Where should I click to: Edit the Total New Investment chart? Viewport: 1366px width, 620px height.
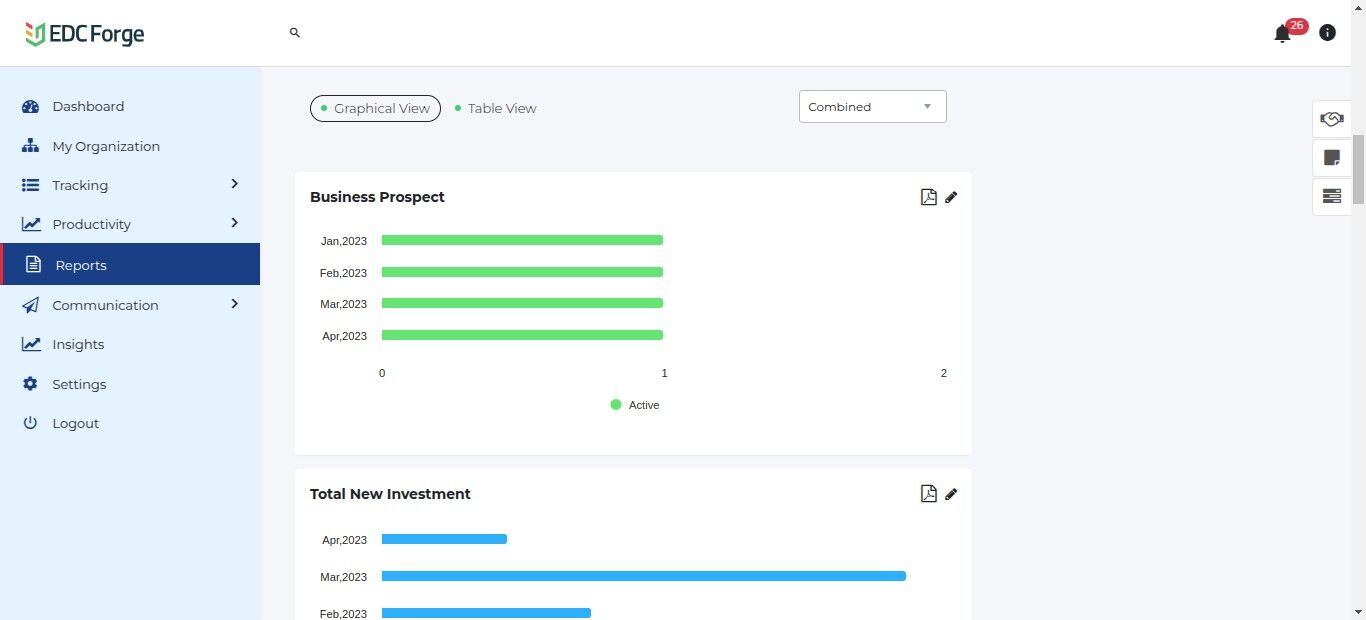(x=951, y=494)
